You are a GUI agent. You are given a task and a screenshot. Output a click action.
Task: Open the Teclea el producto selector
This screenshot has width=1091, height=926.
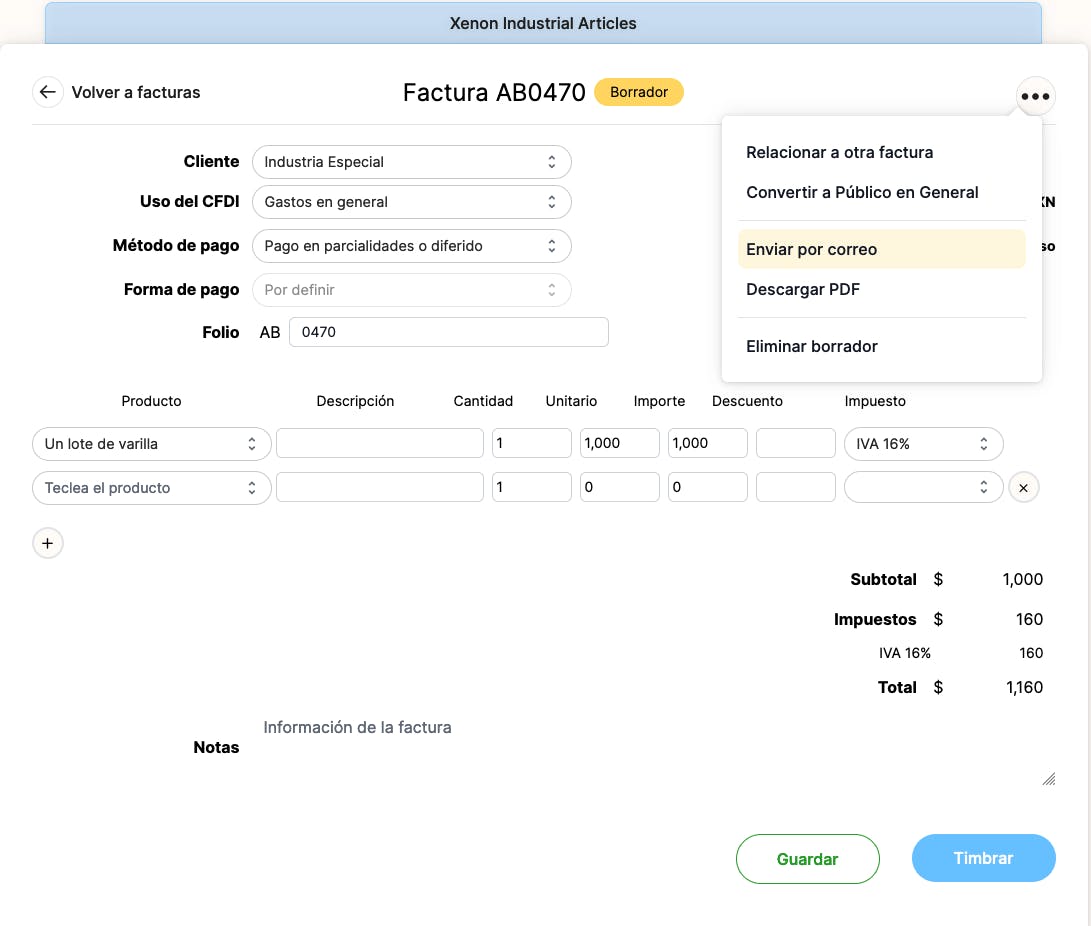(x=151, y=488)
